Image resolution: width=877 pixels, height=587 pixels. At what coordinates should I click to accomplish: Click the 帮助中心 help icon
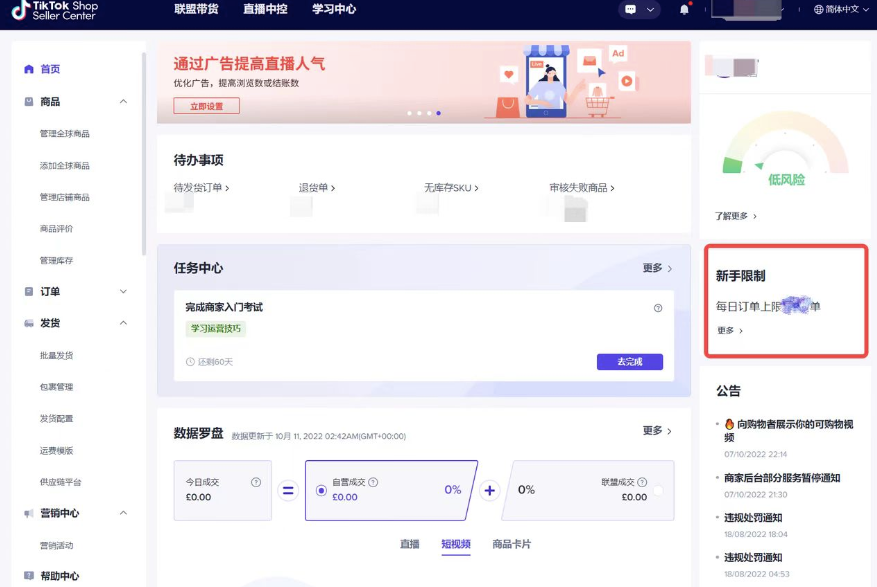click(29, 575)
